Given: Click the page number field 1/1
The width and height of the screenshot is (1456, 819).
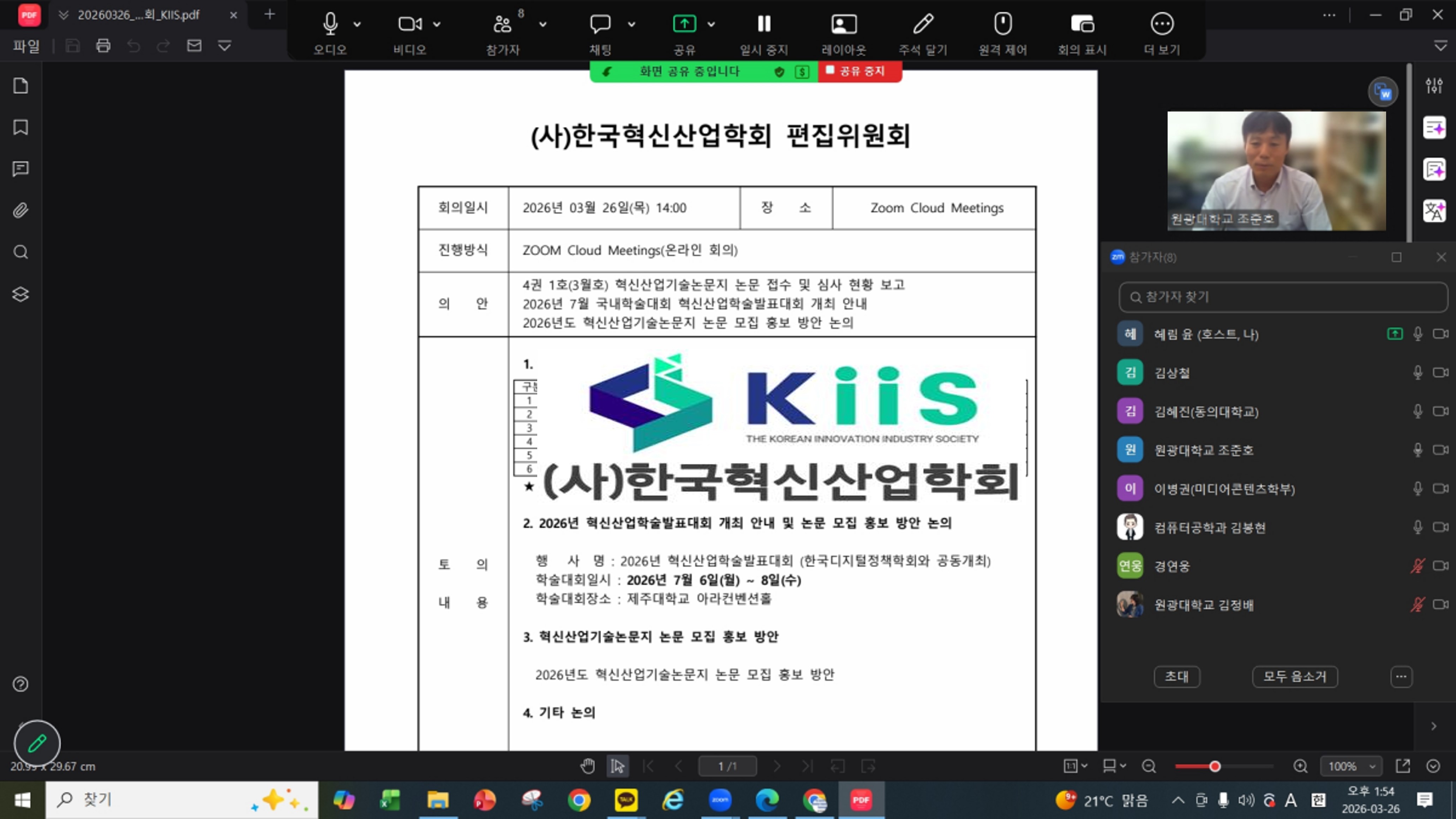Looking at the screenshot, I should click(727, 766).
